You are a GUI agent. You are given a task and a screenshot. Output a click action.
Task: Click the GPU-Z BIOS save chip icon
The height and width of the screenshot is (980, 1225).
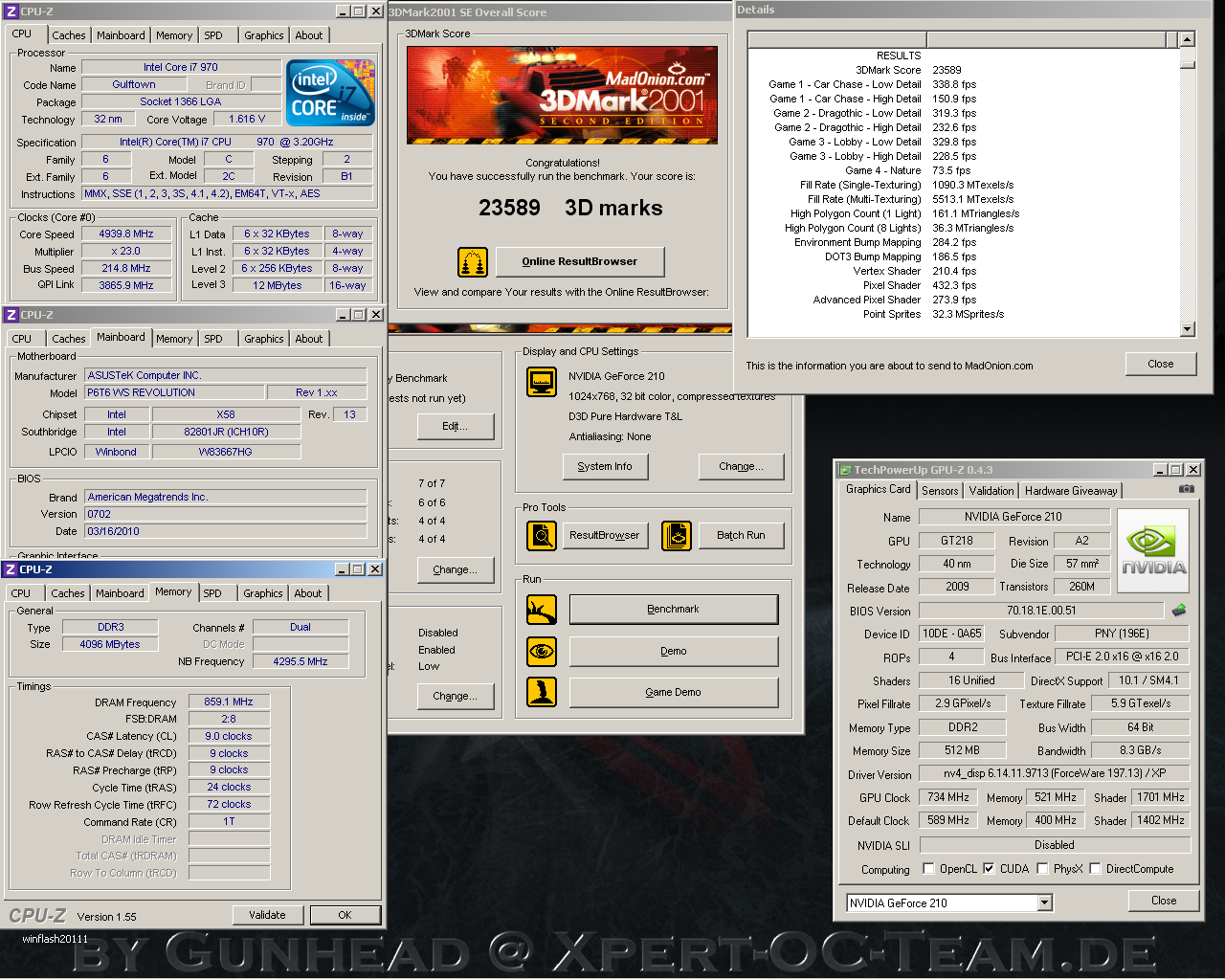point(1179,610)
